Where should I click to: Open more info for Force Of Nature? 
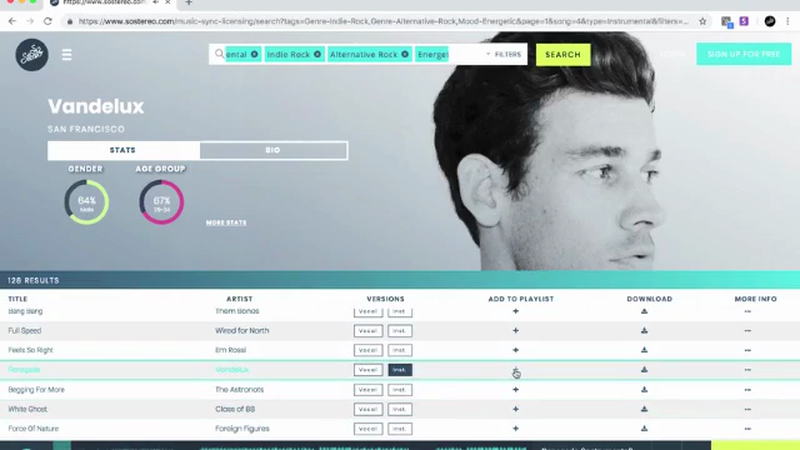pos(747,429)
